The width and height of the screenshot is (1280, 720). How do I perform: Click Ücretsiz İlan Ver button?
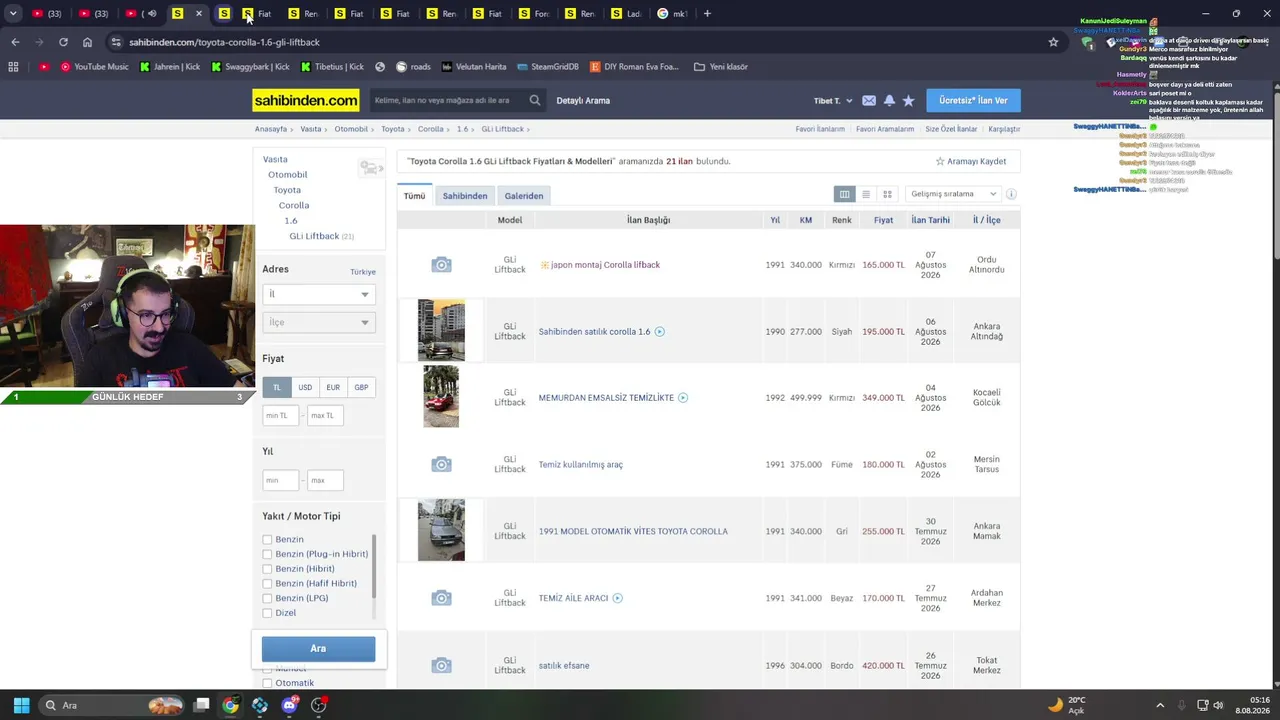point(974,101)
